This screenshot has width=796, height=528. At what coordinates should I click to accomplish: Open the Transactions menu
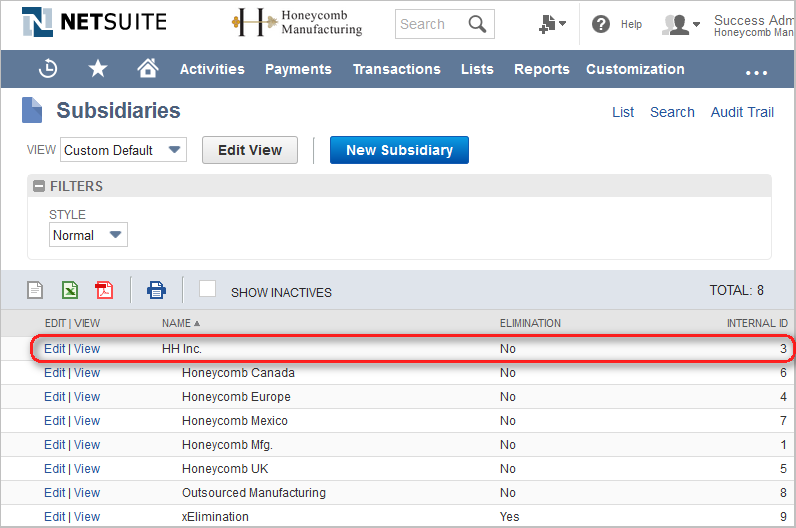396,69
